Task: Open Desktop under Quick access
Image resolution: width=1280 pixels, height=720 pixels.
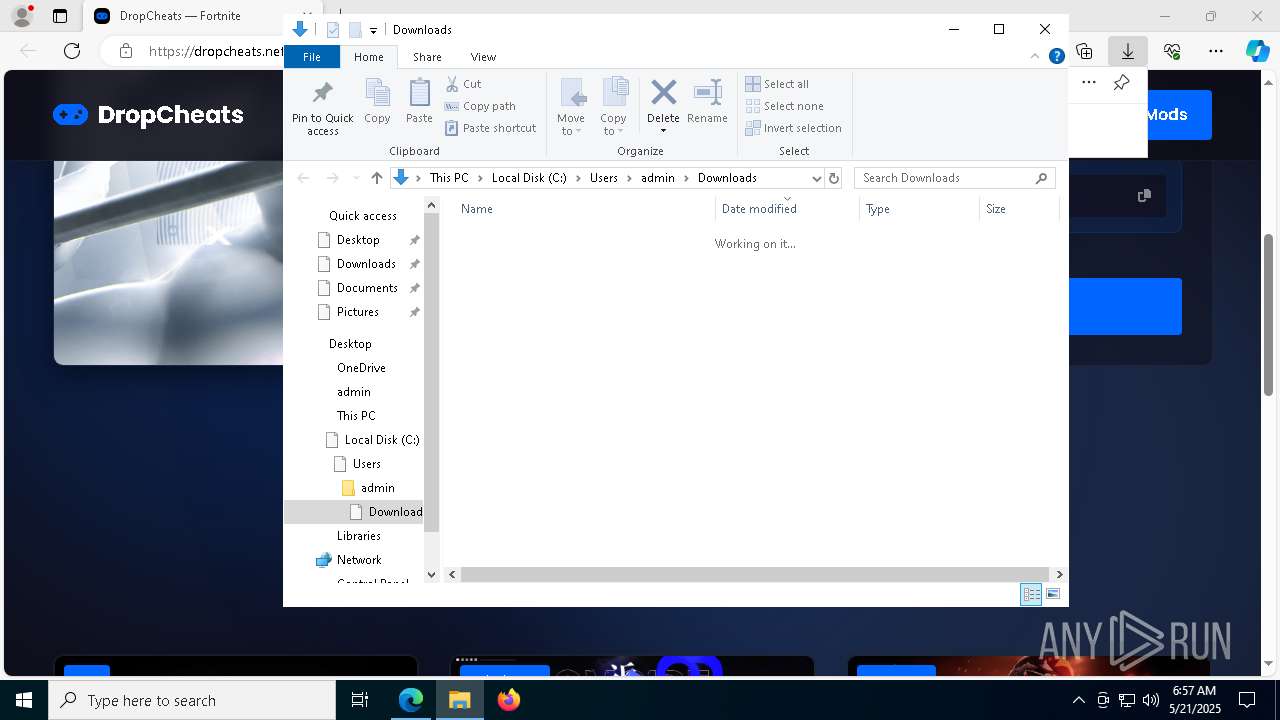Action: (358, 240)
